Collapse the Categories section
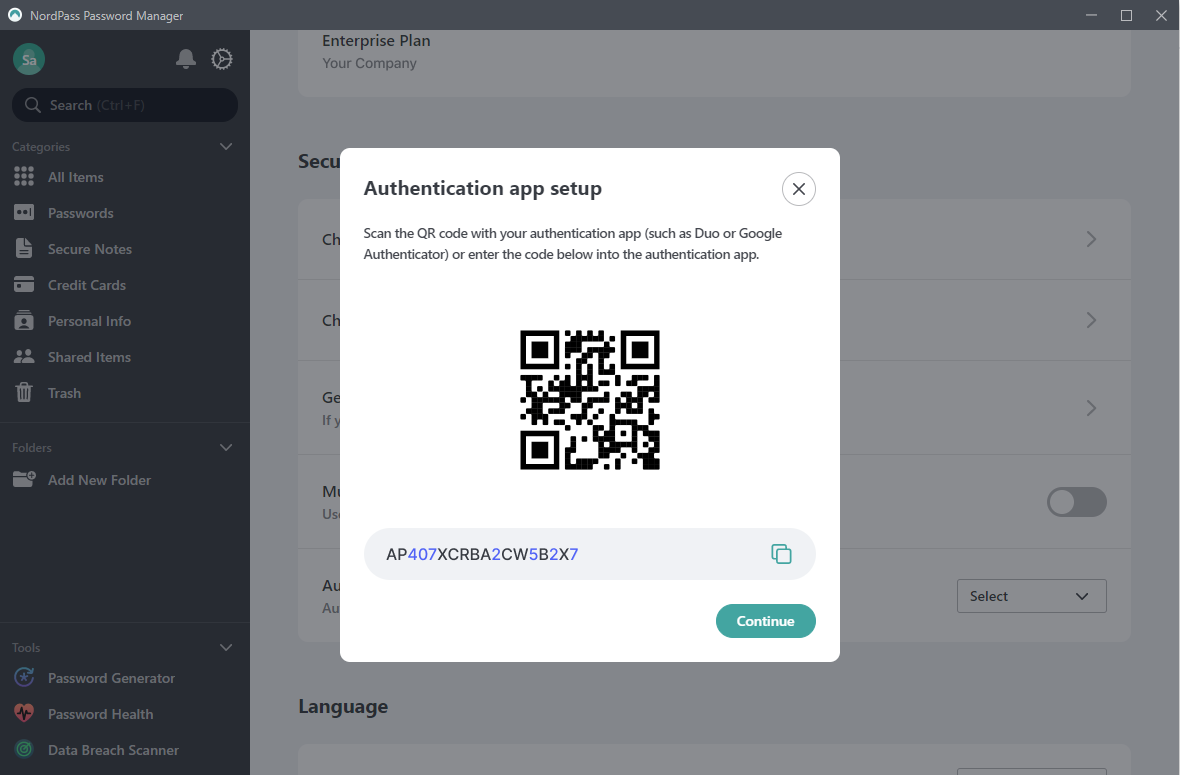Viewport: 1180px width, 775px height. tap(226, 147)
